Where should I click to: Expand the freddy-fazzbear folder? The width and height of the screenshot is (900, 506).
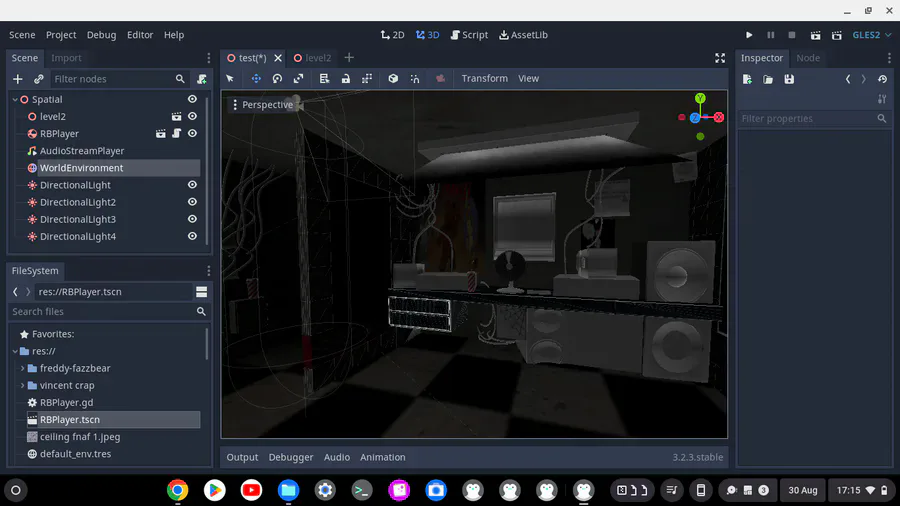click(22, 368)
